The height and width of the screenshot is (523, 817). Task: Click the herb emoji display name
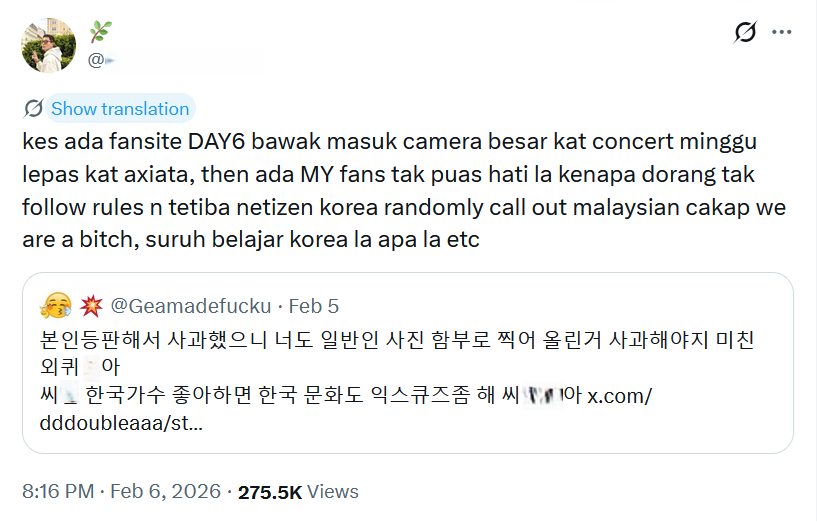(101, 32)
